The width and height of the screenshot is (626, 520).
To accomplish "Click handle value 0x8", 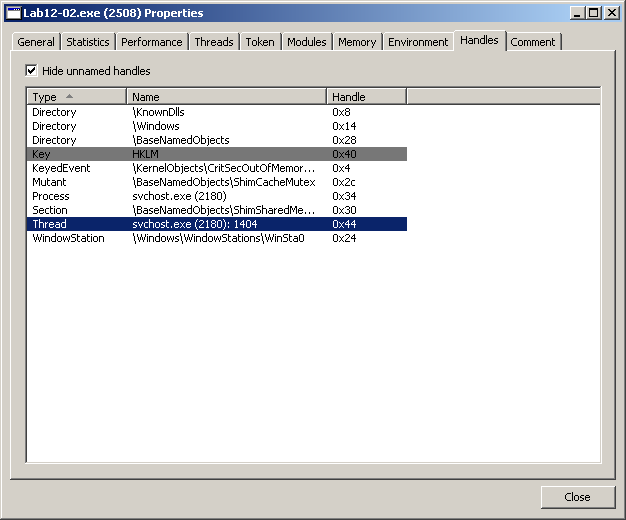I will pyautogui.click(x=341, y=112).
